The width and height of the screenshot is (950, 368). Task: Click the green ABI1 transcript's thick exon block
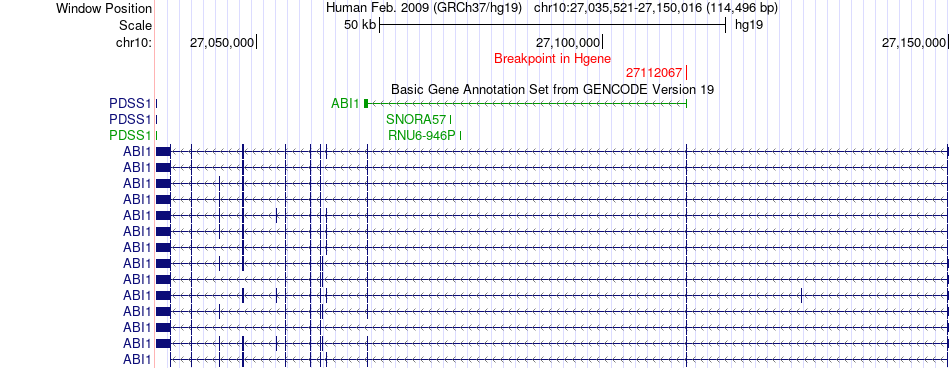pyautogui.click(x=366, y=104)
